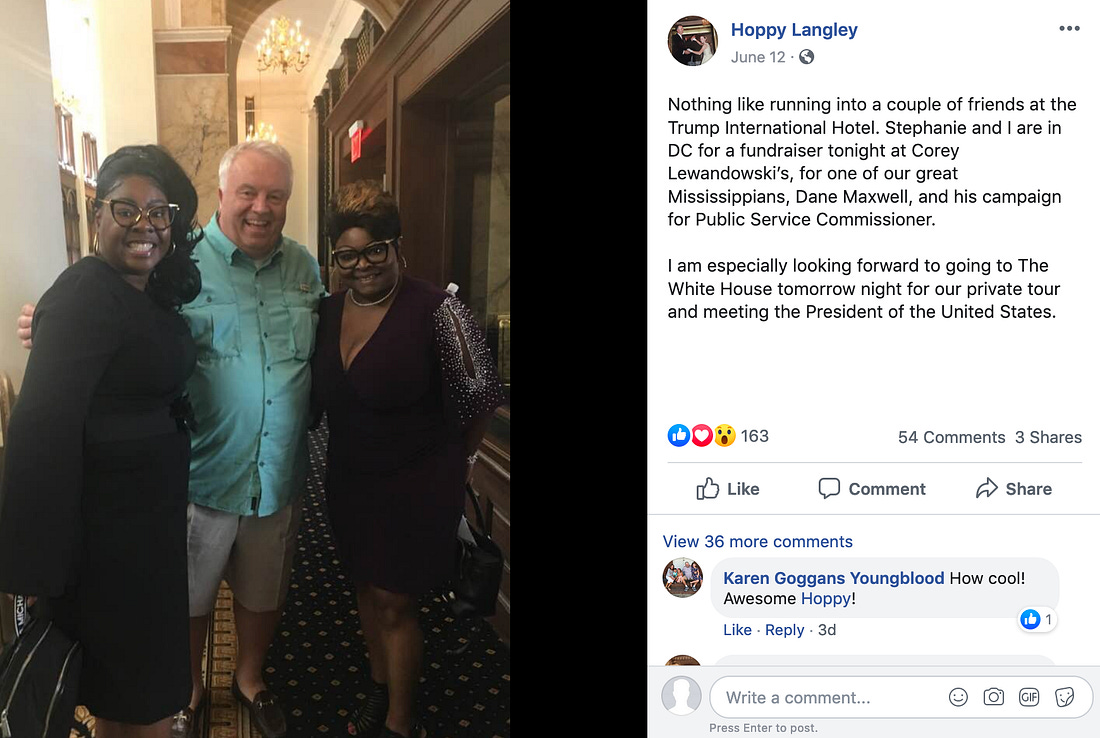This screenshot has height=738, width=1100.
Task: Add a GIF to the comment
Action: (1029, 697)
